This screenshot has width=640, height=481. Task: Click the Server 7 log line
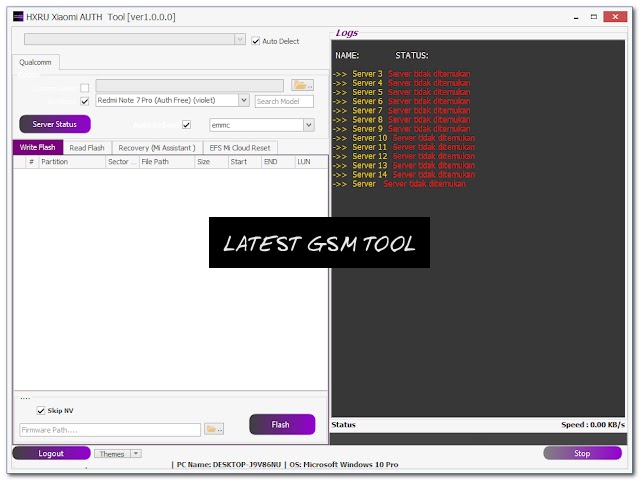[402, 111]
